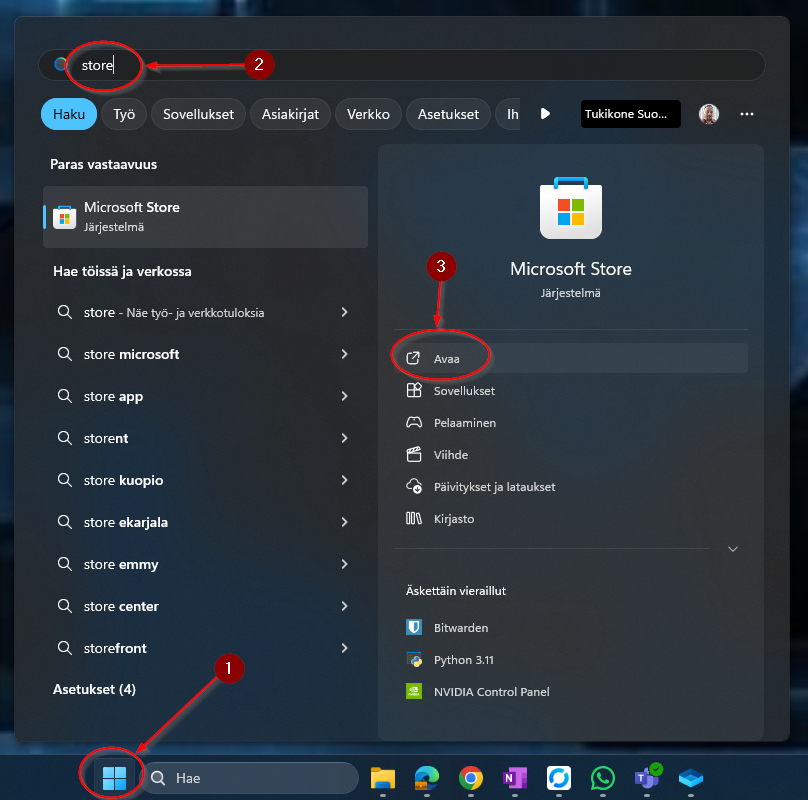Open Viihde section of Microsoft Store
This screenshot has height=800, width=808.
coord(571,455)
